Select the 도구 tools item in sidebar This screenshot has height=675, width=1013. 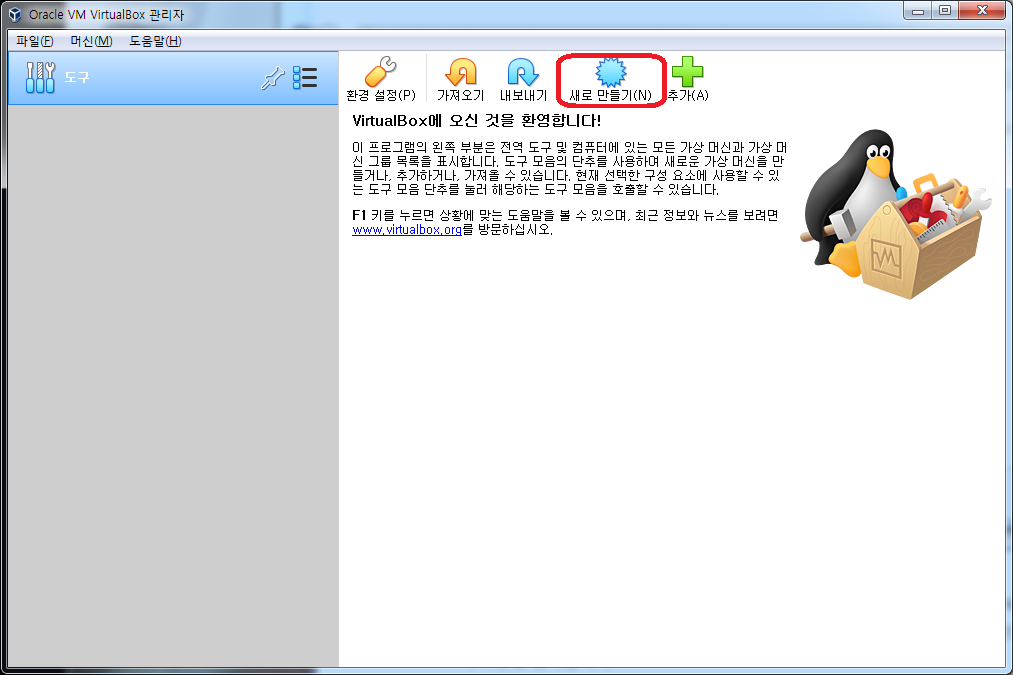coord(173,78)
